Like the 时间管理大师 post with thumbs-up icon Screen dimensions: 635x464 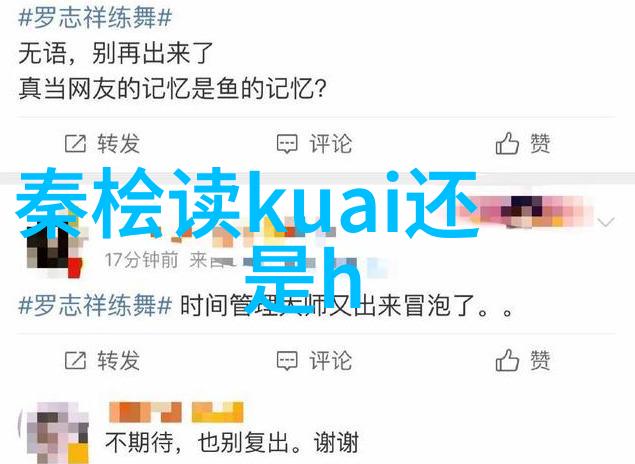coord(507,360)
